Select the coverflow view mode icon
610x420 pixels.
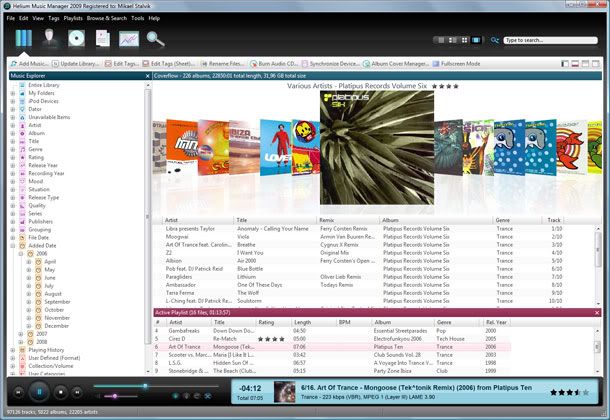click(476, 40)
